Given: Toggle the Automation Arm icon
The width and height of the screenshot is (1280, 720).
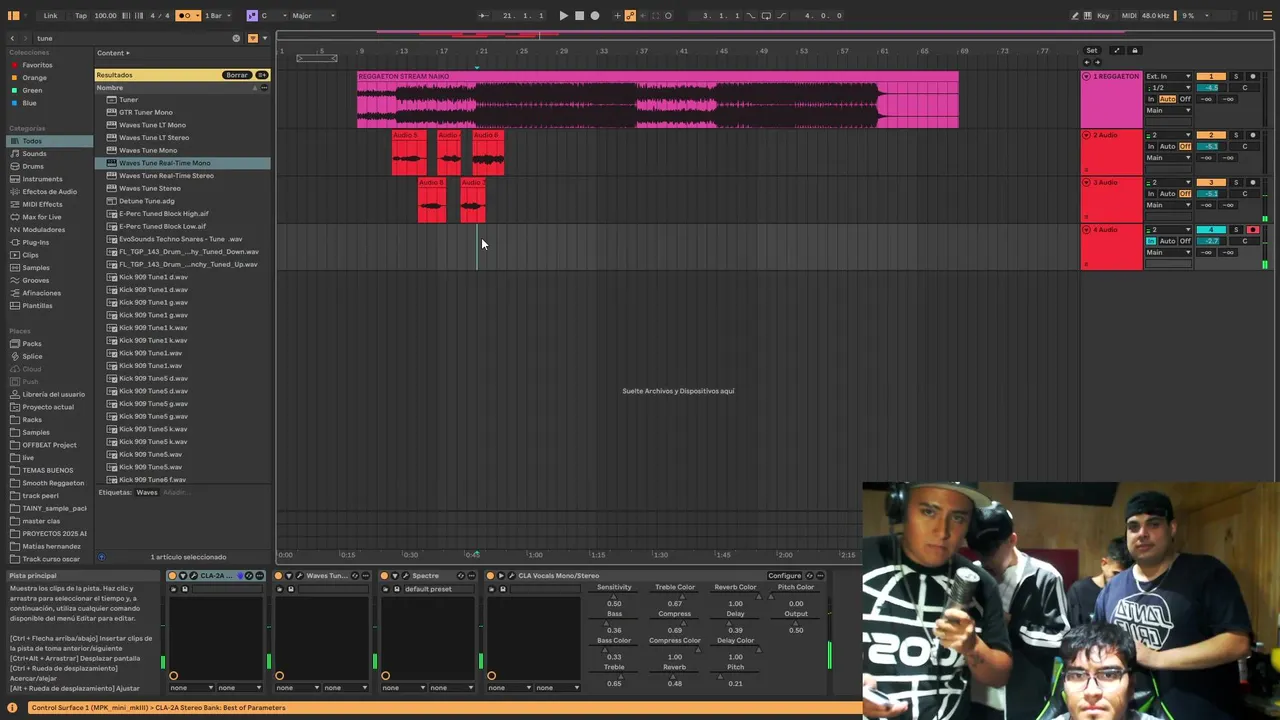Looking at the screenshot, I should 630,15.
